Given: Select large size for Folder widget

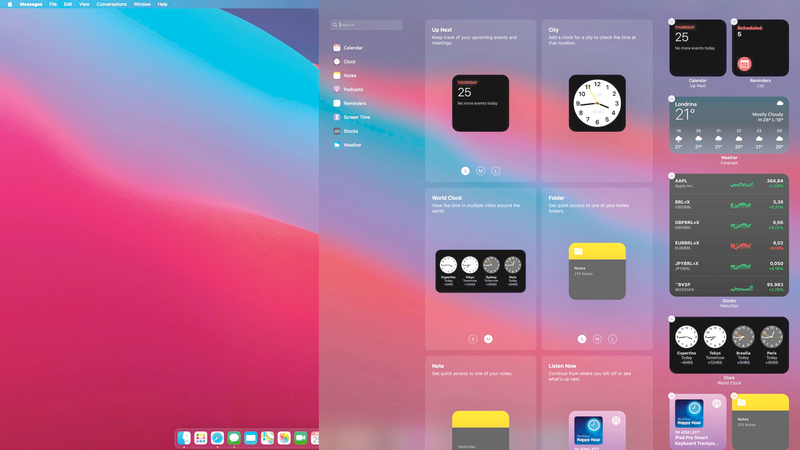Looking at the screenshot, I should [613, 339].
